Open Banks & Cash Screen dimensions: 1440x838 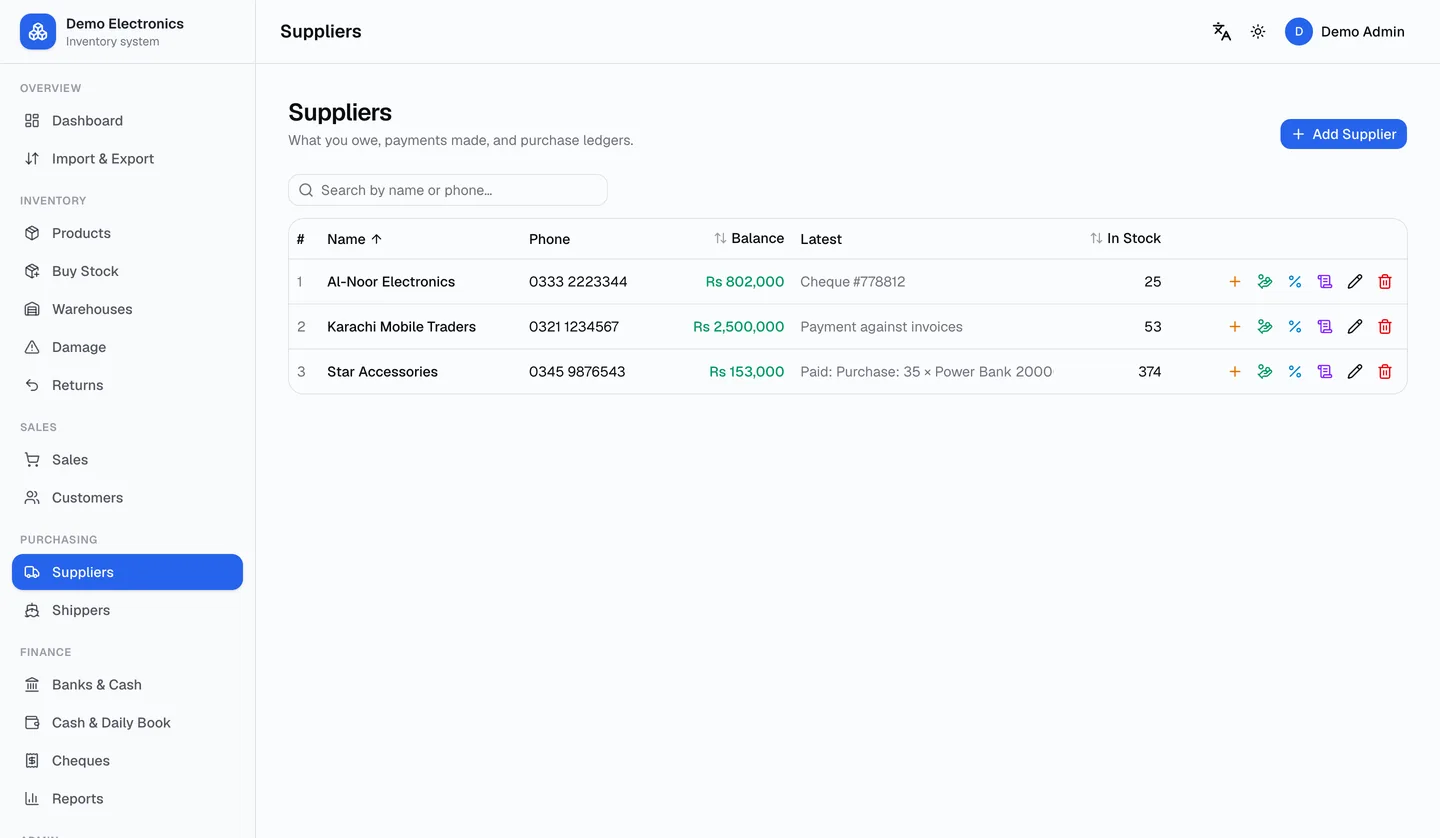coord(127,685)
